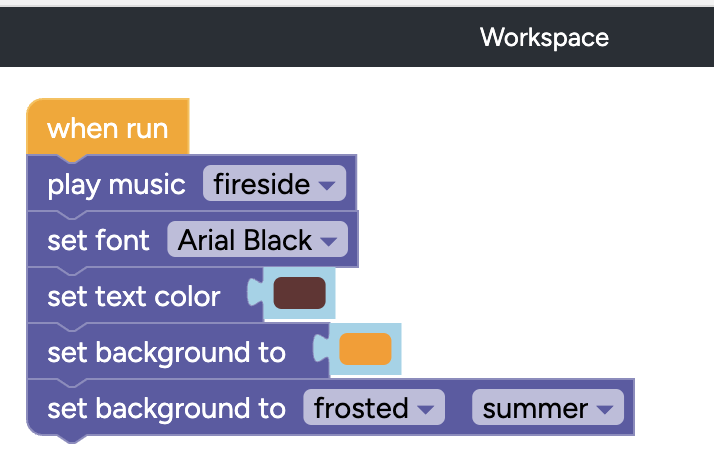Click the arrow icon next to summer
714x476 pixels.
tap(604, 409)
